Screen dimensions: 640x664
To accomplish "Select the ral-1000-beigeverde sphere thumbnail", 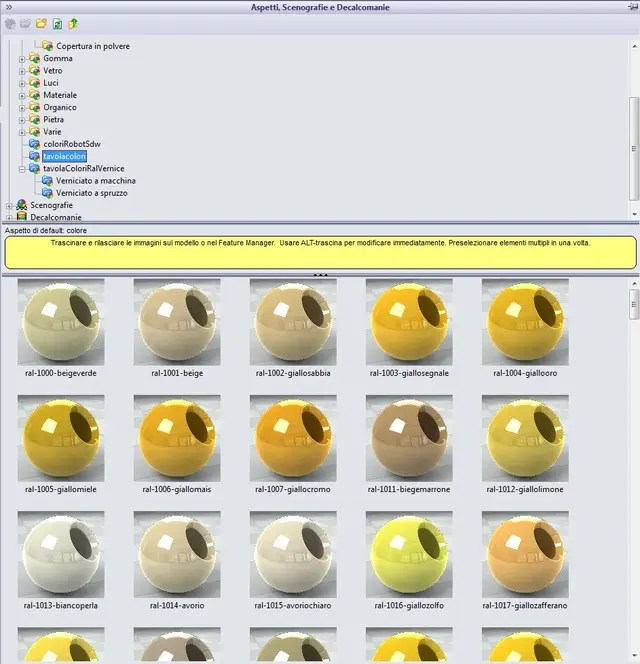I will (61, 322).
